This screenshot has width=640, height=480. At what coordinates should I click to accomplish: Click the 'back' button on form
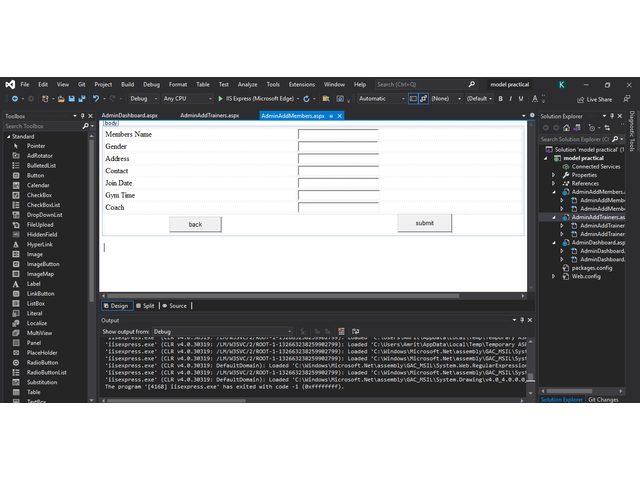(195, 224)
